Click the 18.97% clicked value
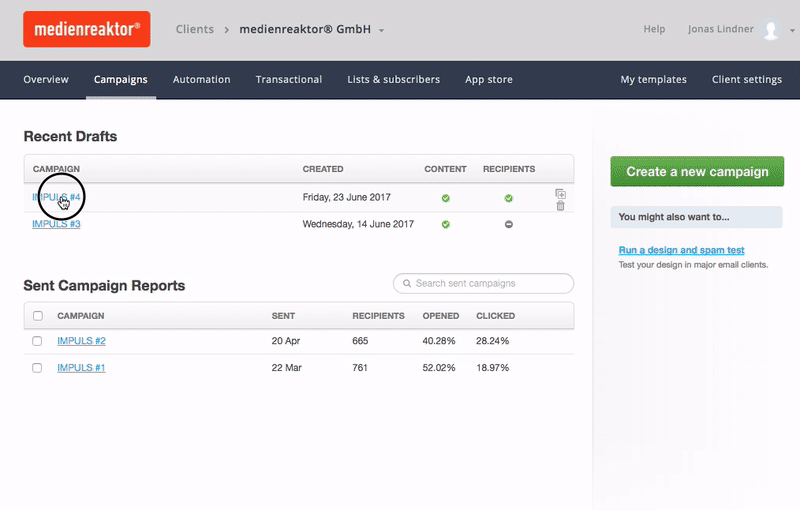 492,368
